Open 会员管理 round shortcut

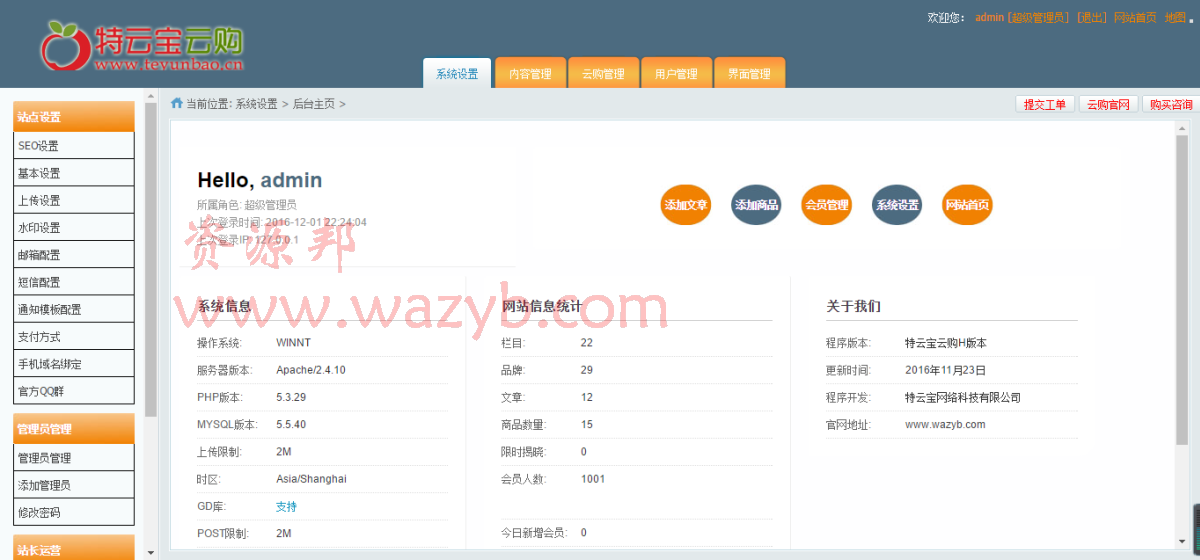[x=826, y=205]
